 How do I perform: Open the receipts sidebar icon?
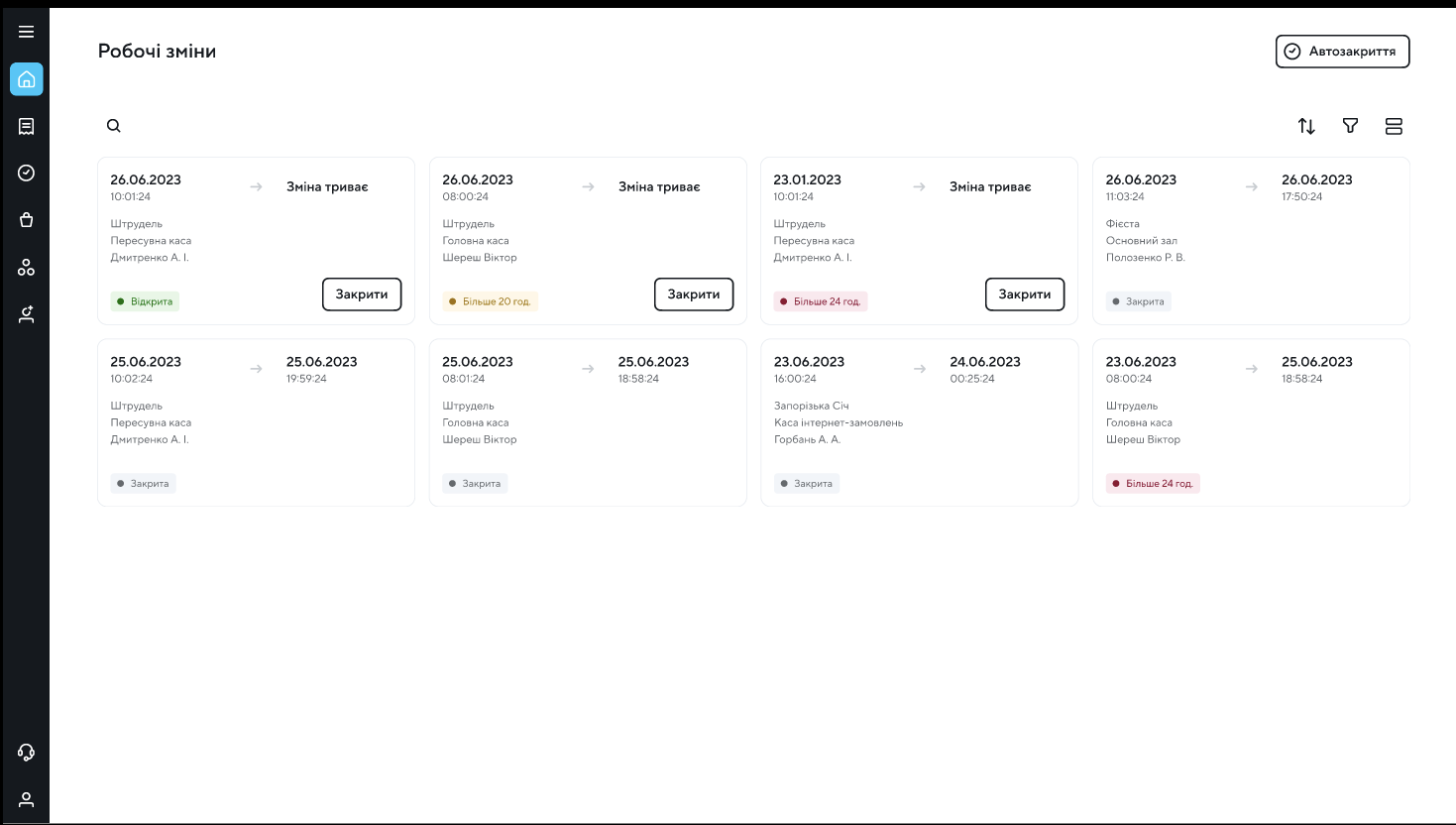pos(27,126)
